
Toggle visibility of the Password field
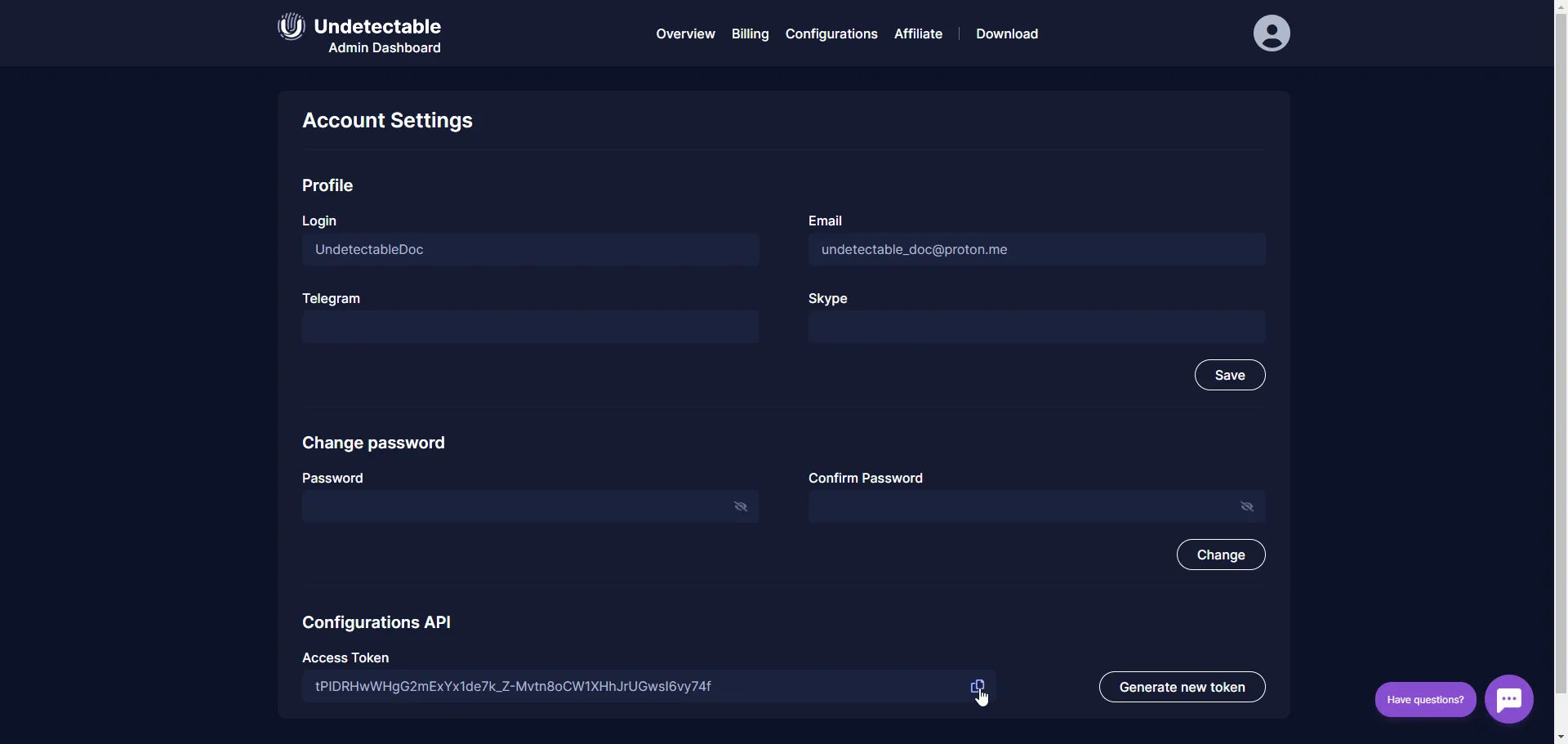(741, 506)
